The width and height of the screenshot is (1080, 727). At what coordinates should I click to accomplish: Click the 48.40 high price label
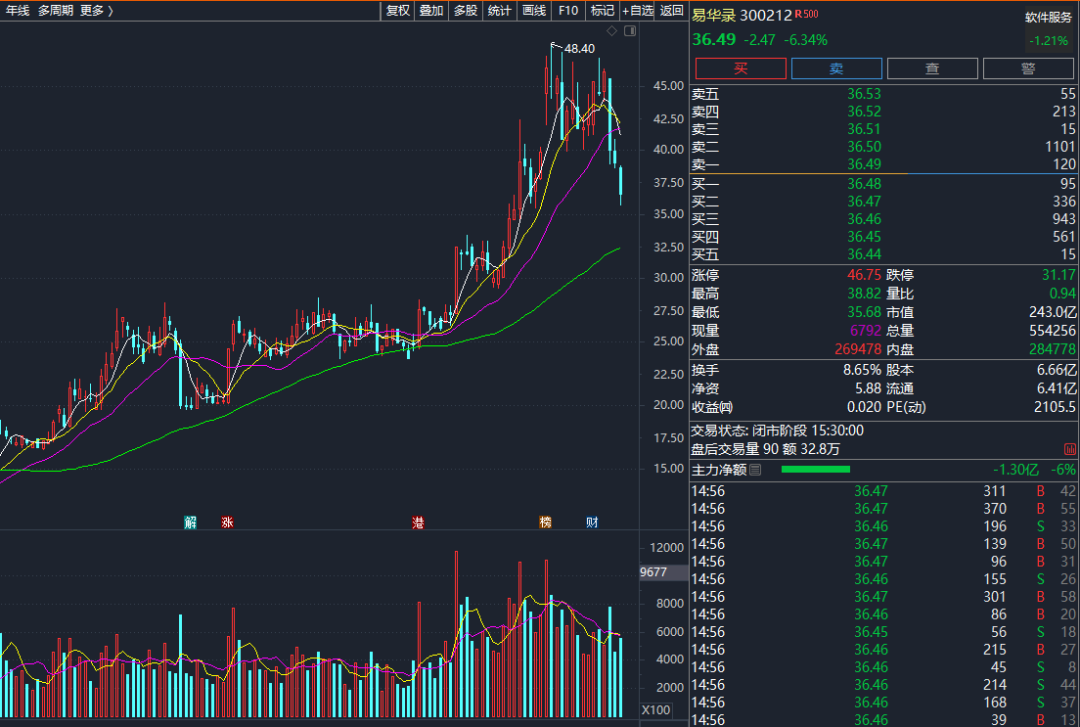(579, 49)
